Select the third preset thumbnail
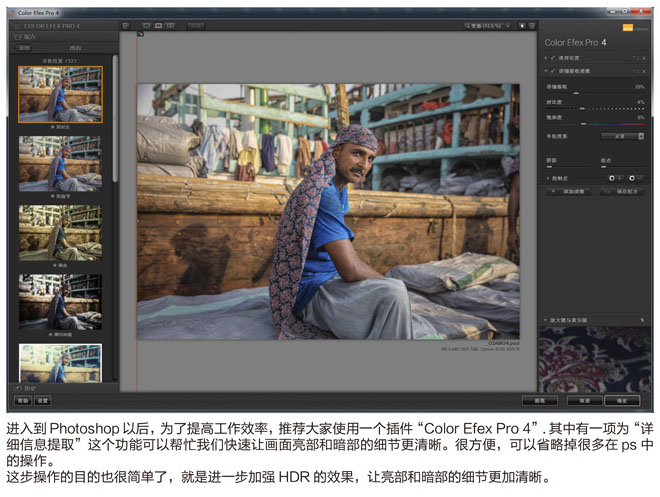 60,233
